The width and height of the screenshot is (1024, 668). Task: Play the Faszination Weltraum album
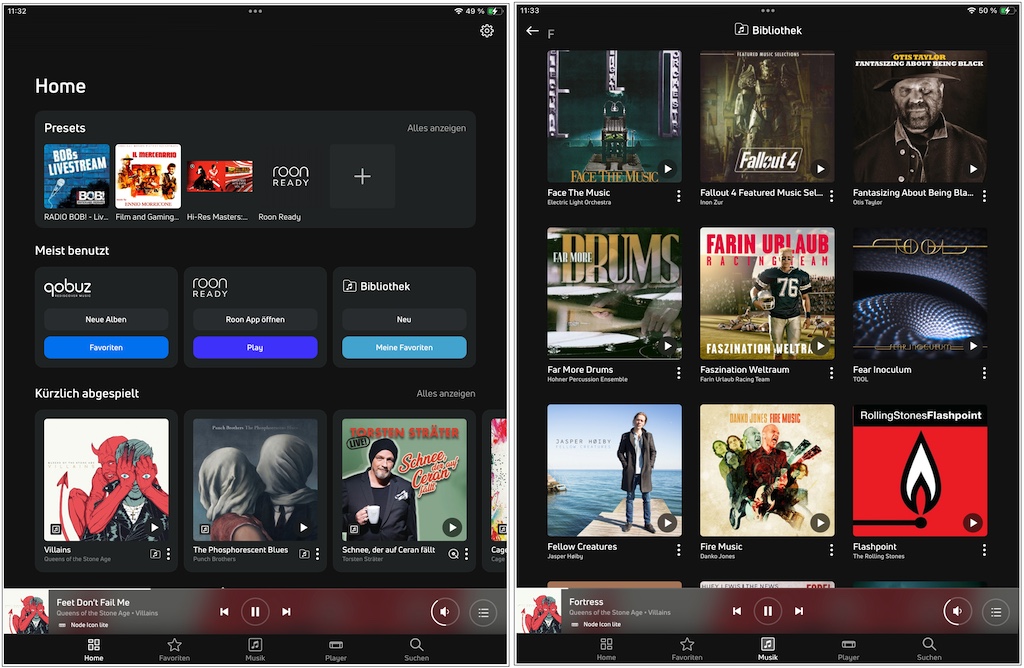[x=820, y=345]
